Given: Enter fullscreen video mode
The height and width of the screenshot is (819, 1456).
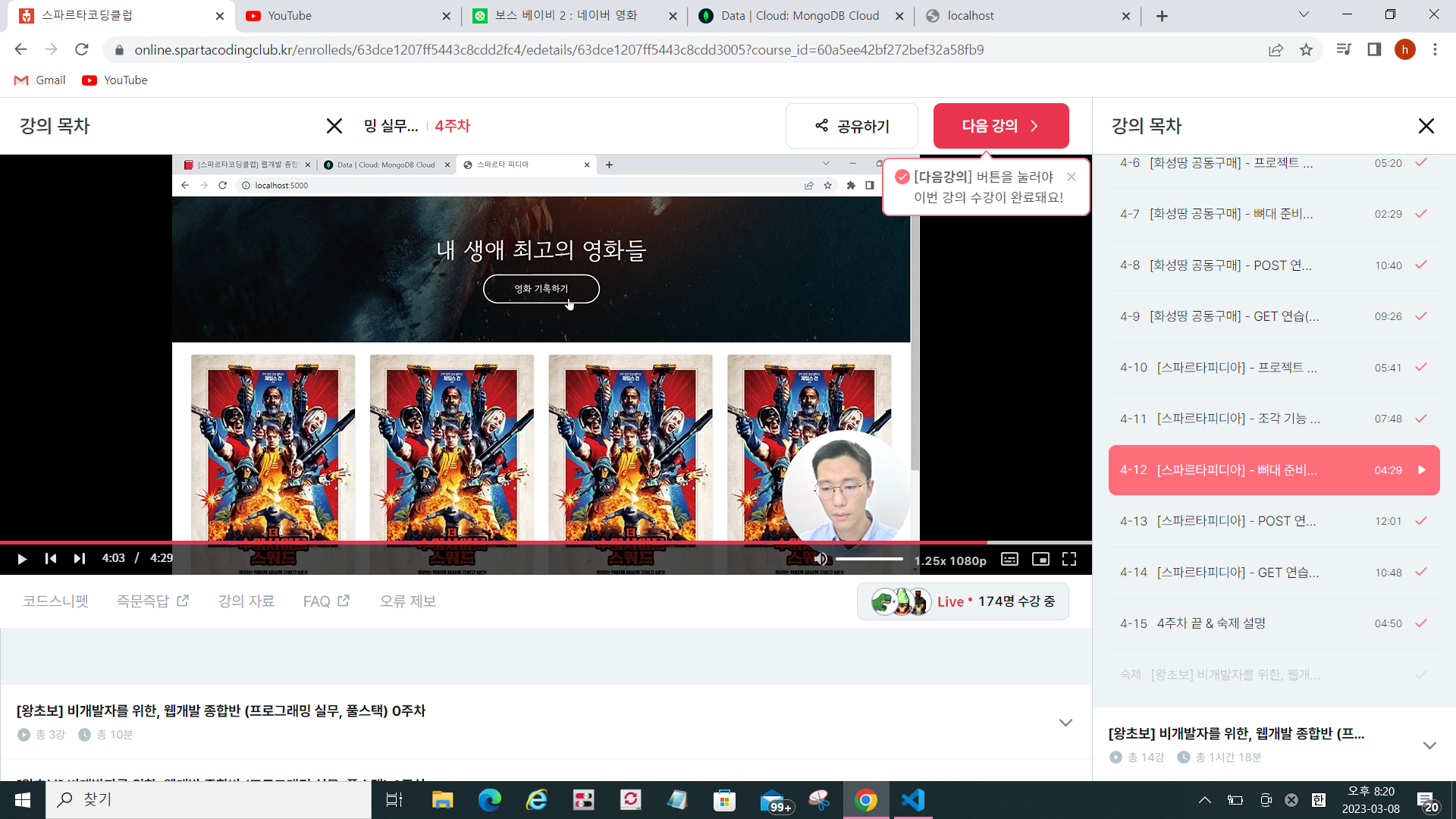Looking at the screenshot, I should [x=1069, y=559].
